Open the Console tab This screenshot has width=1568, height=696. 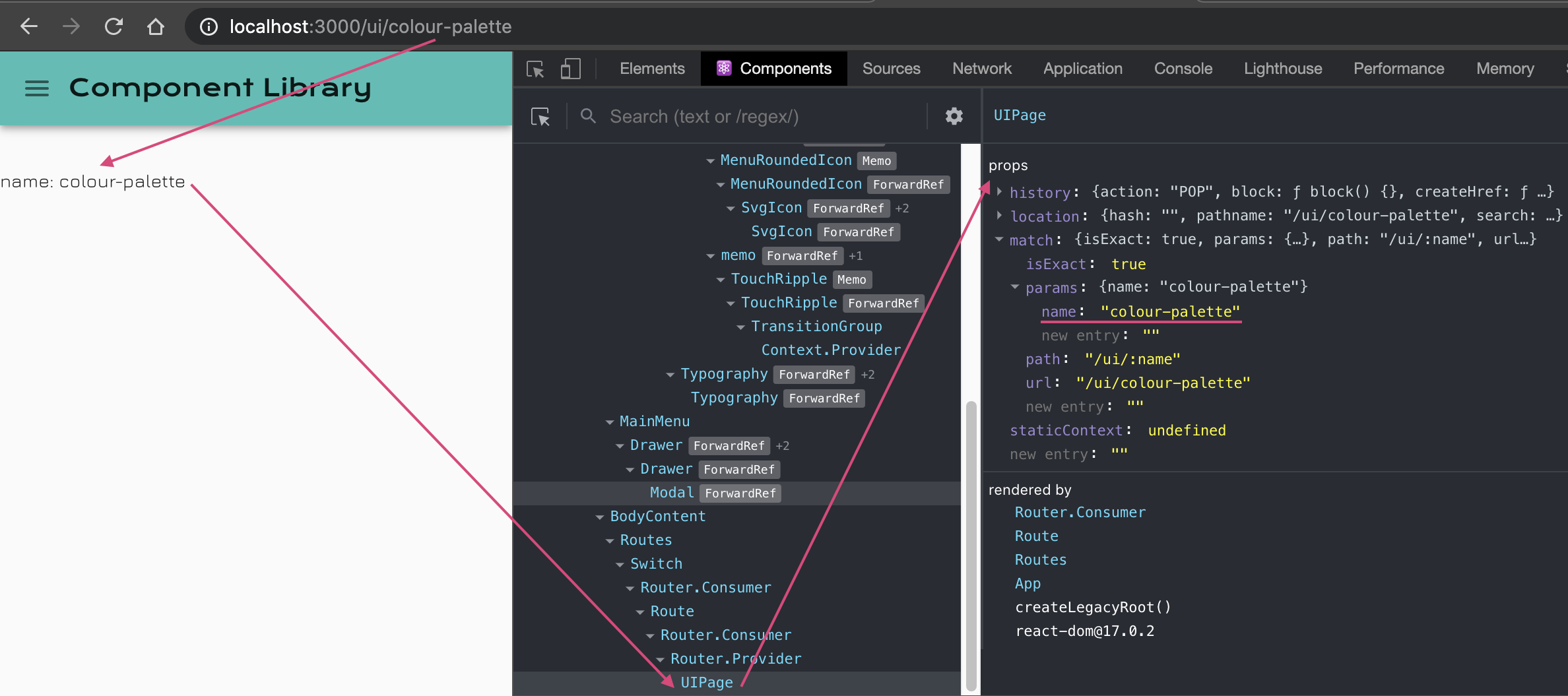1183,69
